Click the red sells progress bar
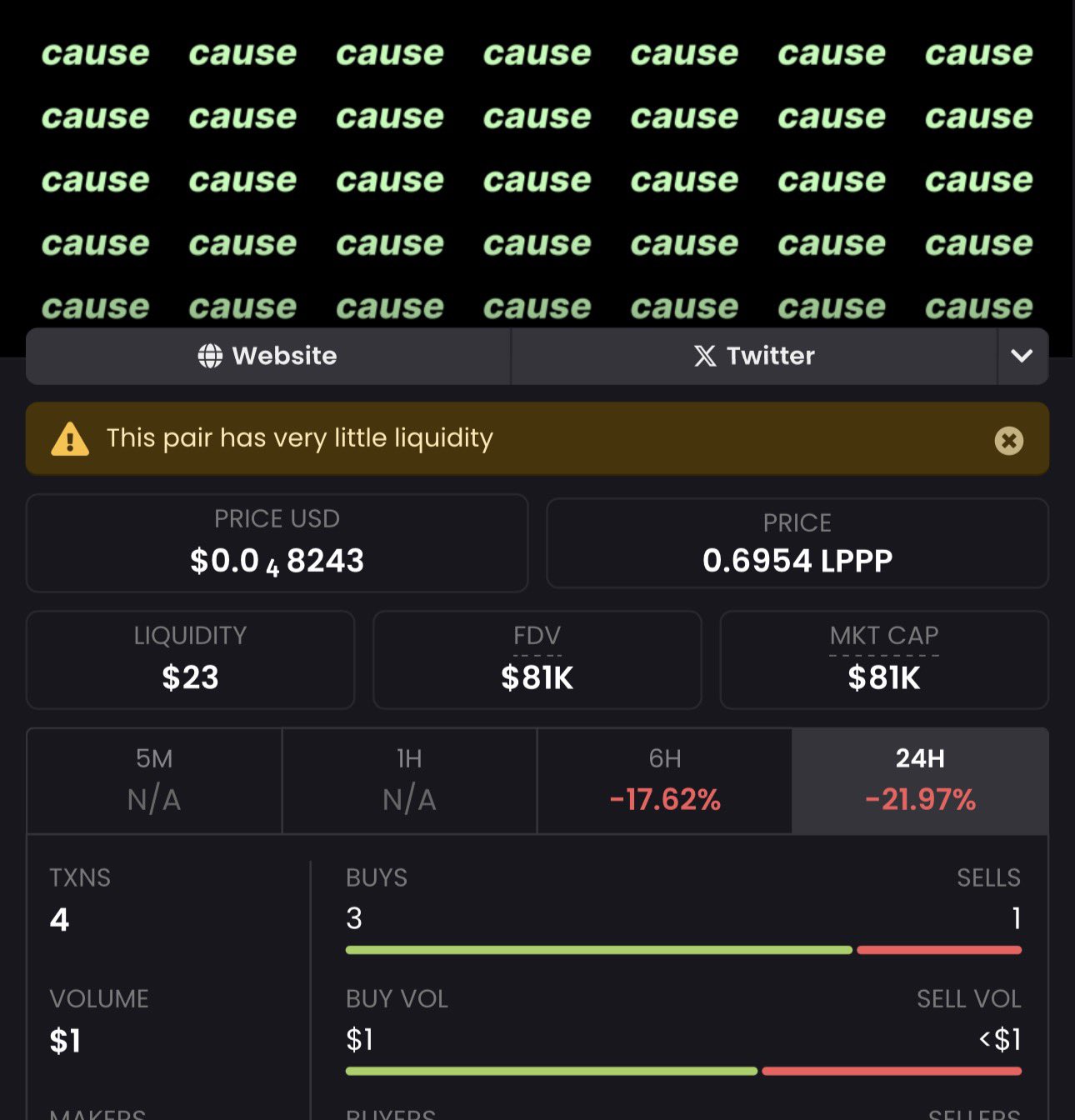The width and height of the screenshot is (1075, 1120). coord(938,950)
